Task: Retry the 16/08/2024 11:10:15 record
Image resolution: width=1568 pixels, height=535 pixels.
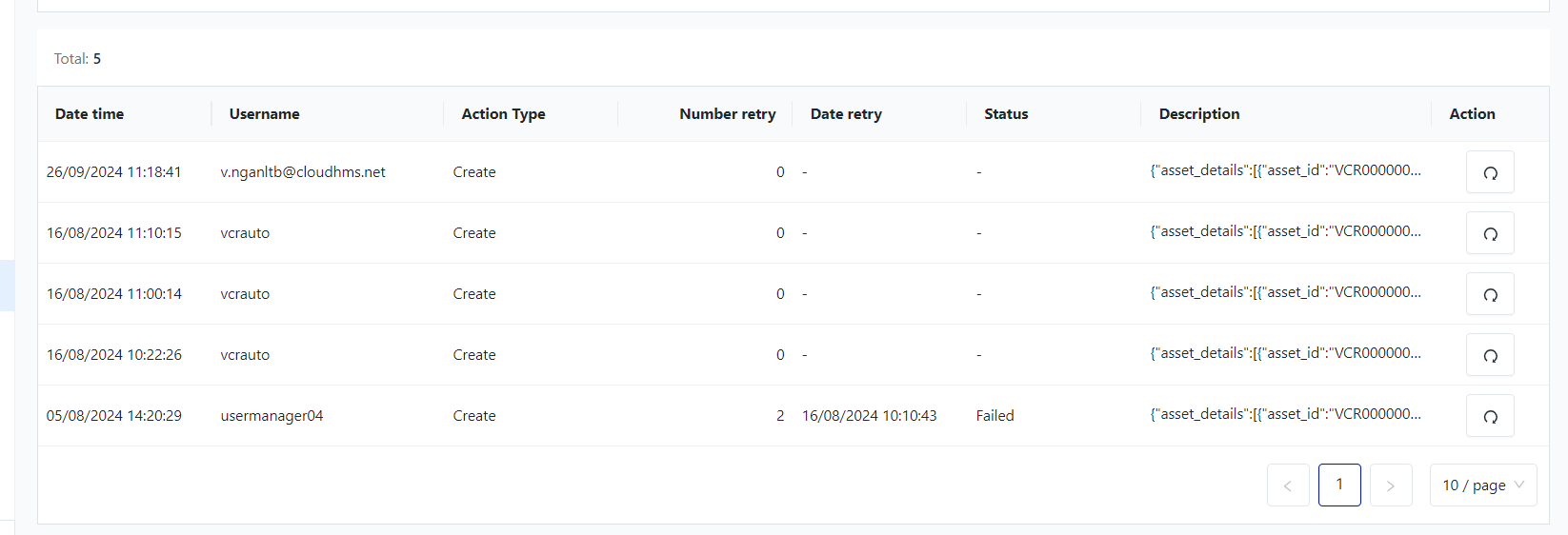Action: pyautogui.click(x=1490, y=233)
